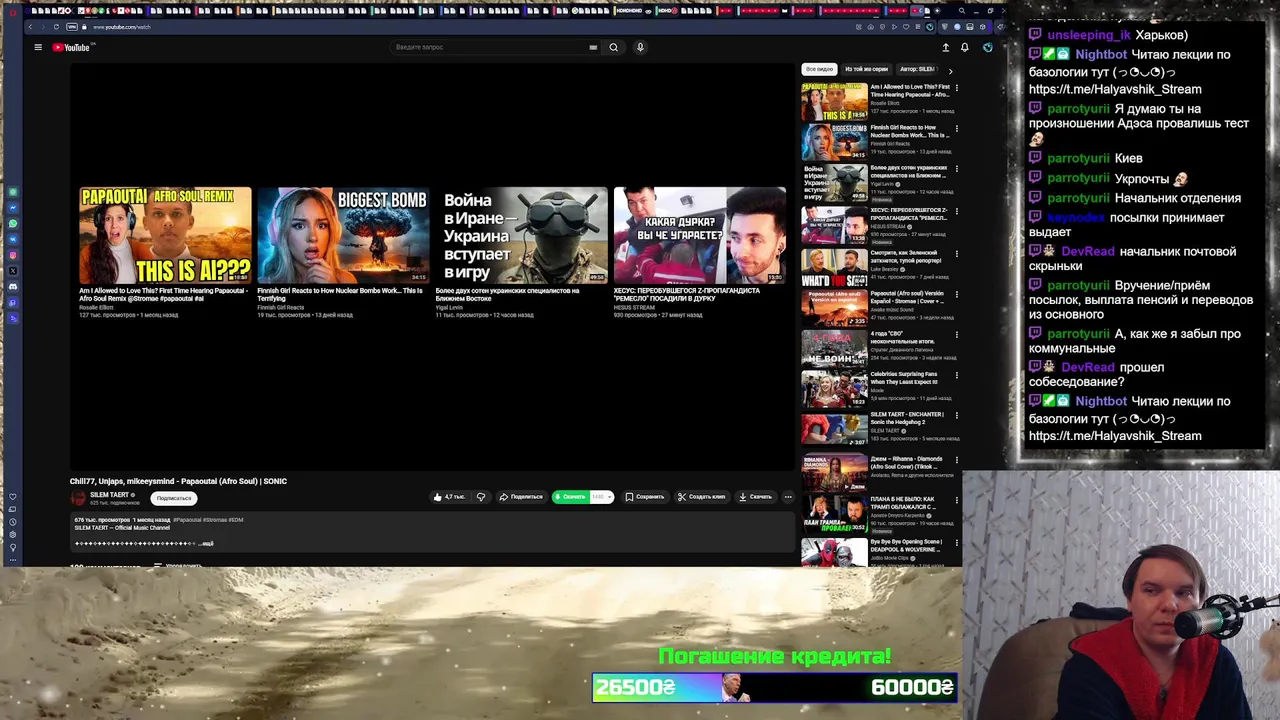This screenshot has height=720, width=1280.
Task: Reload the page with the browser refresh icon
Action: (x=56, y=27)
